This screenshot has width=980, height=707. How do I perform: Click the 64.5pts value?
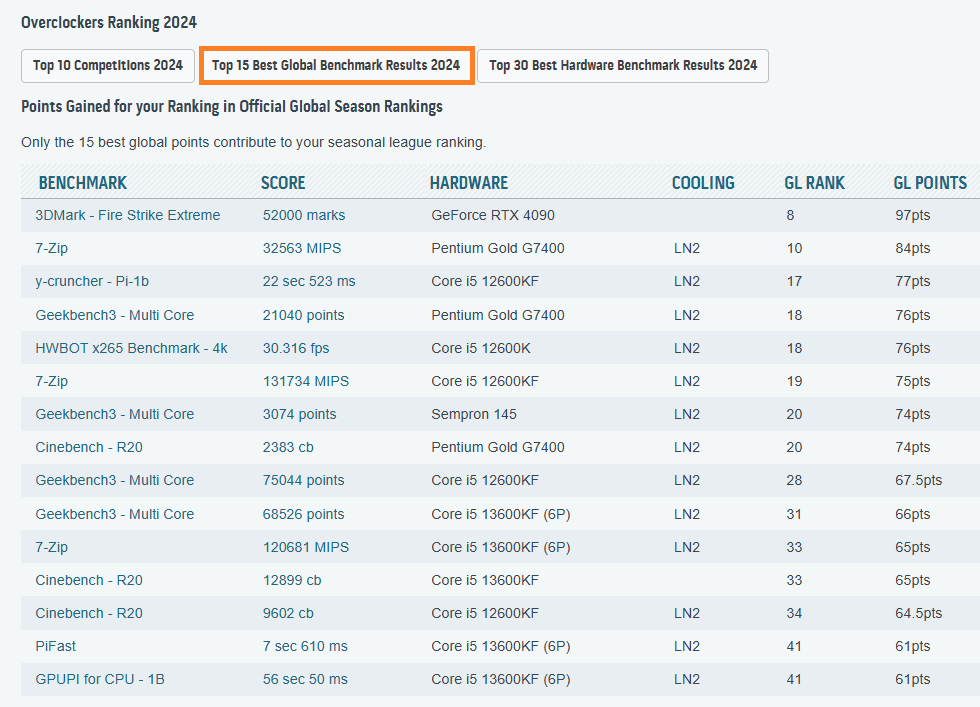[x=918, y=614]
